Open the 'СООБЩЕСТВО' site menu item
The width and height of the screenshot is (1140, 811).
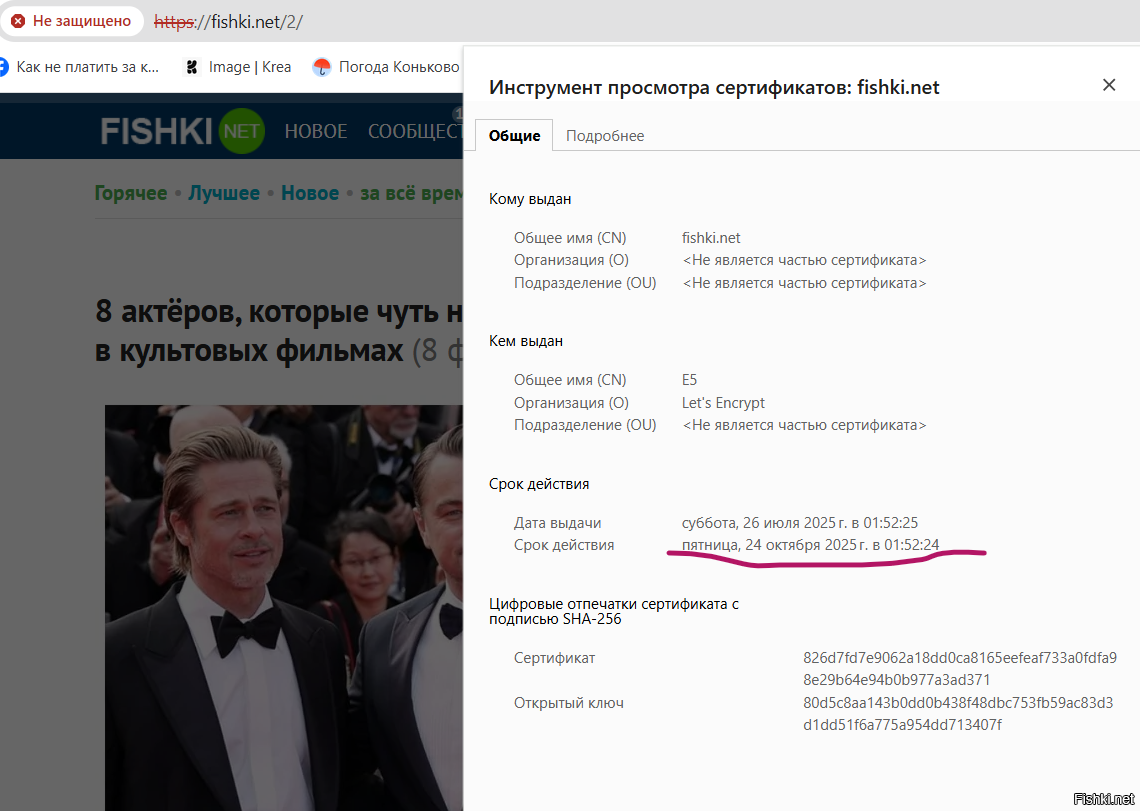414,131
